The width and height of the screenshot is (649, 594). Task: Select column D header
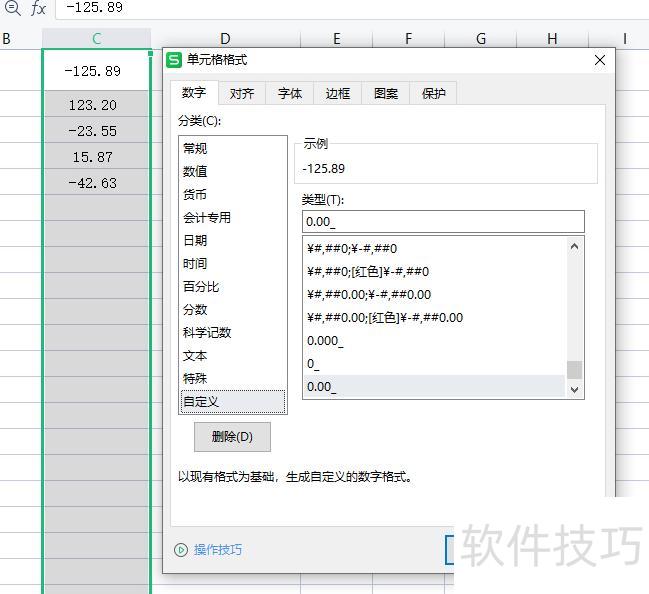(225, 39)
